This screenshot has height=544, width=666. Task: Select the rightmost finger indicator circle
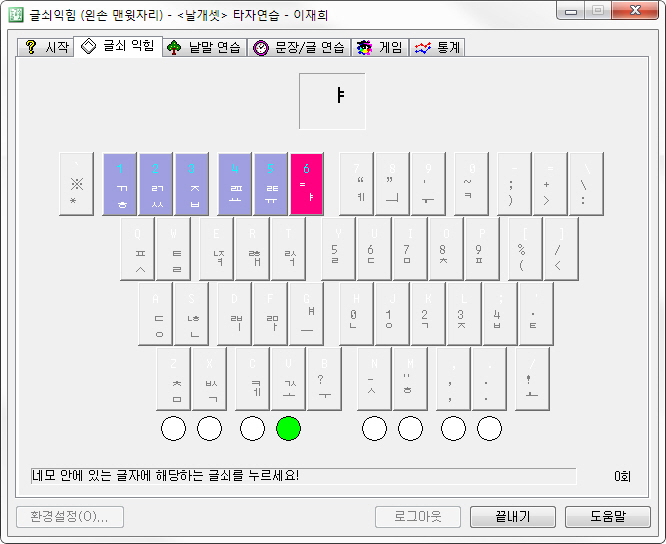(489, 429)
